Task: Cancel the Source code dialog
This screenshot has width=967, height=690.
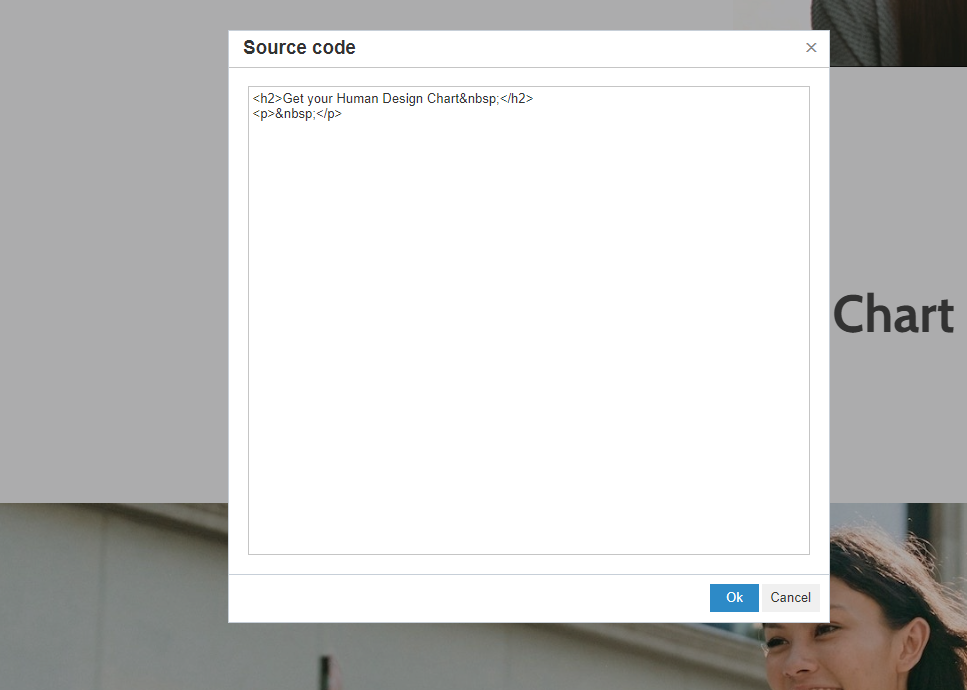Action: (x=791, y=598)
